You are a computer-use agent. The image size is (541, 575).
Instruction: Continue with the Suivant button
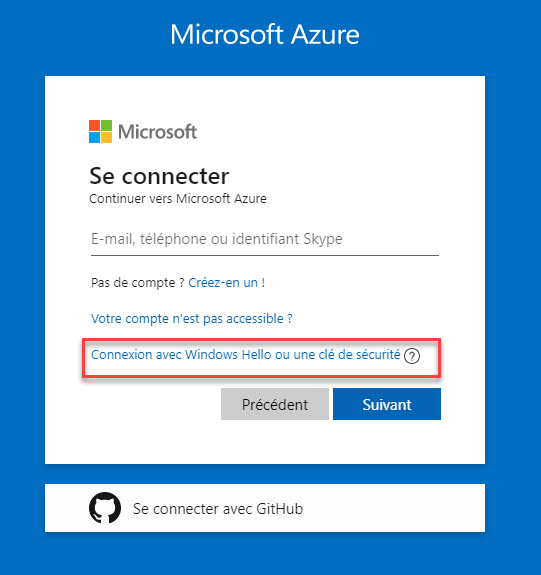[x=387, y=404]
